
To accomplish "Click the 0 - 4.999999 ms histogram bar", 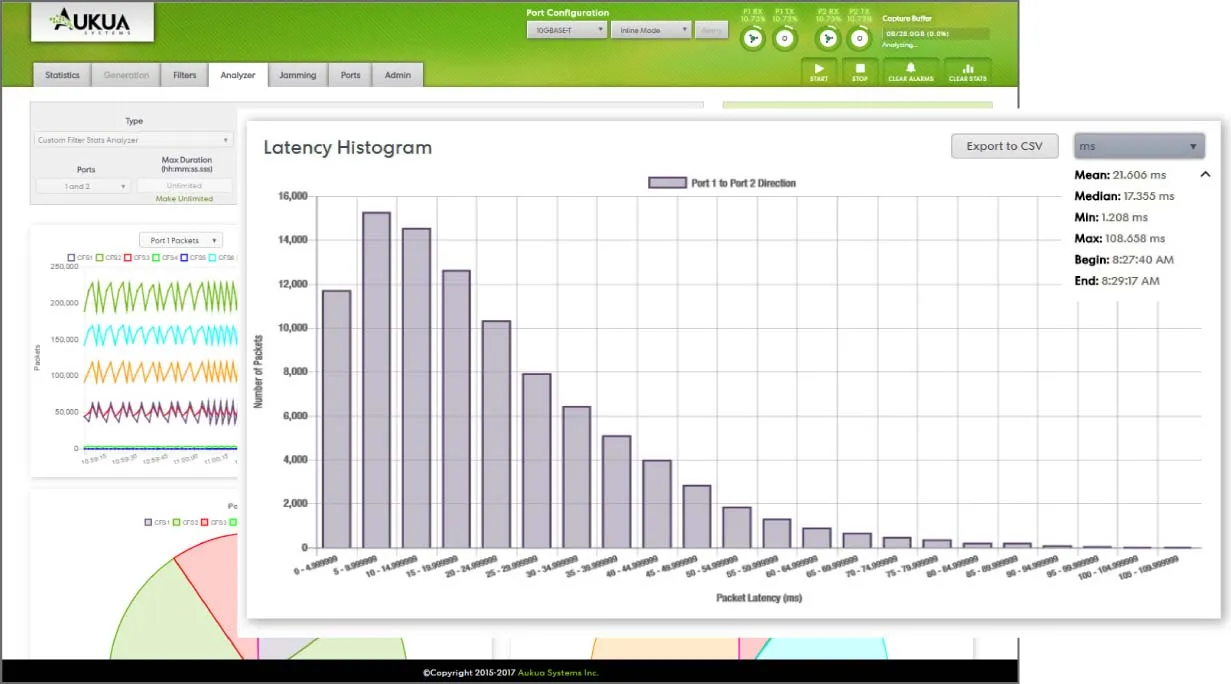I will point(337,419).
